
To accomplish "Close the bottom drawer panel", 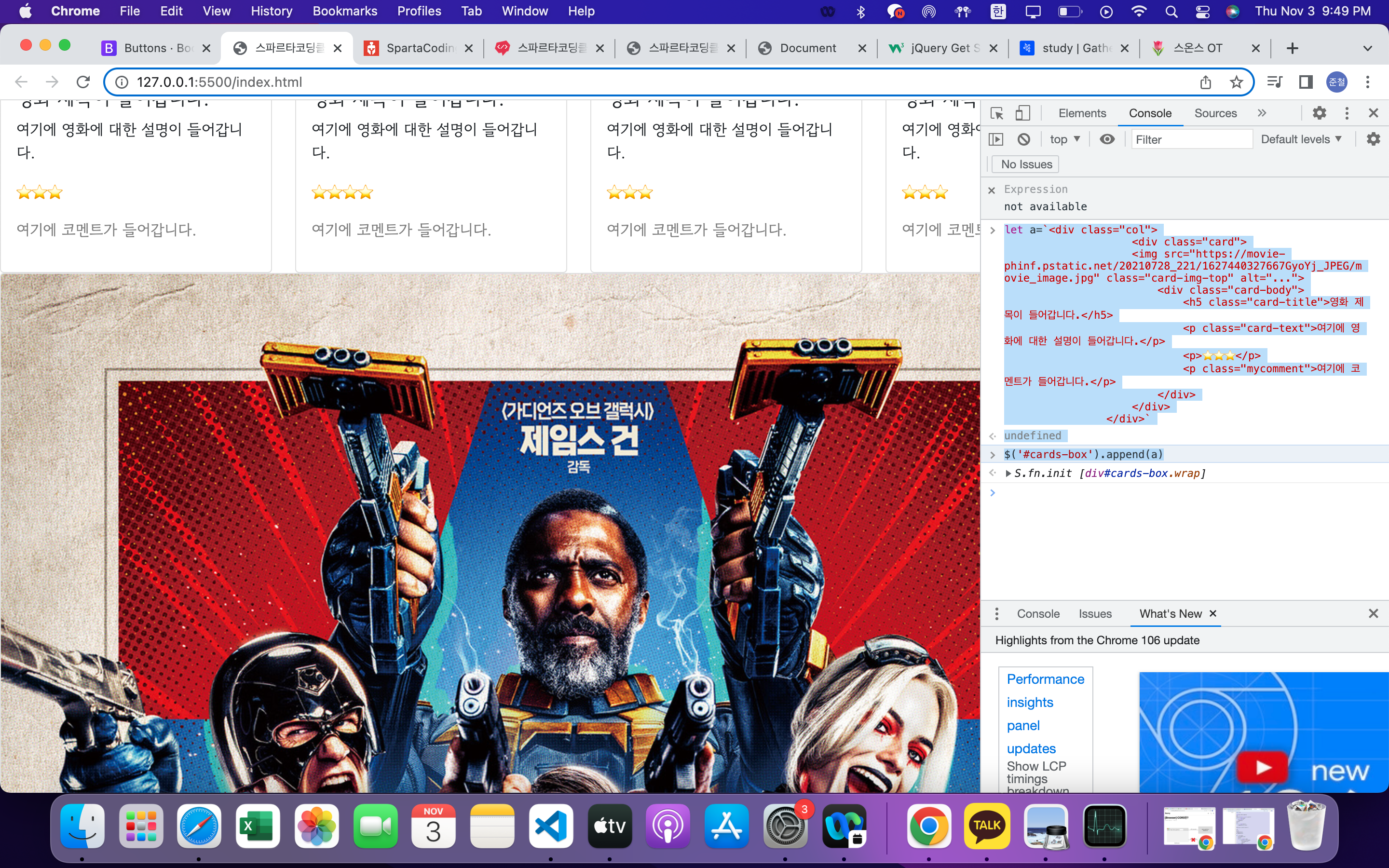I will 1373,614.
